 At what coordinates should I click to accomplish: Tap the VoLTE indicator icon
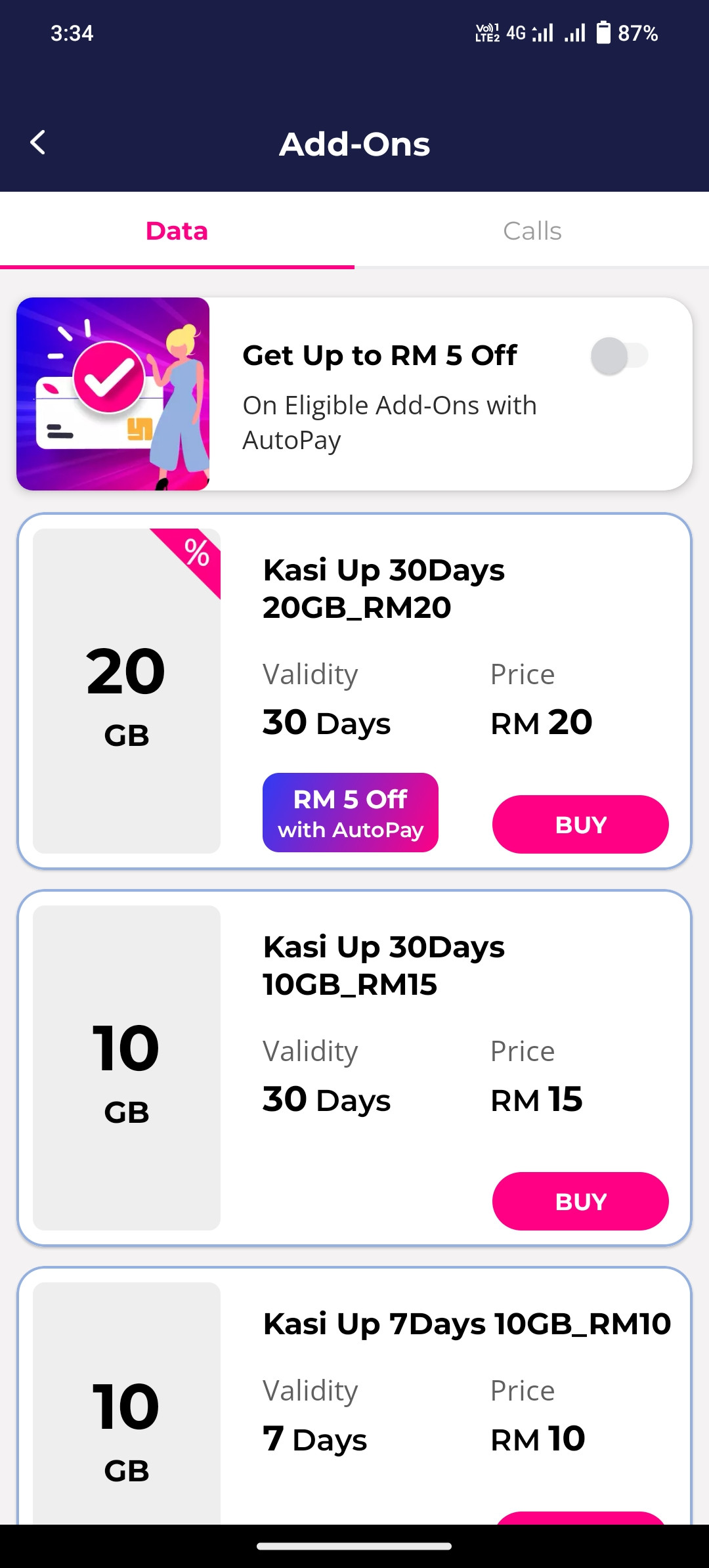(487, 32)
